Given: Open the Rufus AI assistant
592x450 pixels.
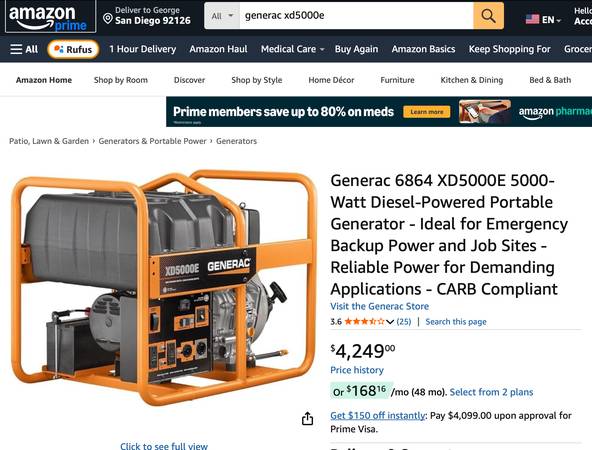Looking at the screenshot, I should 74,49.
